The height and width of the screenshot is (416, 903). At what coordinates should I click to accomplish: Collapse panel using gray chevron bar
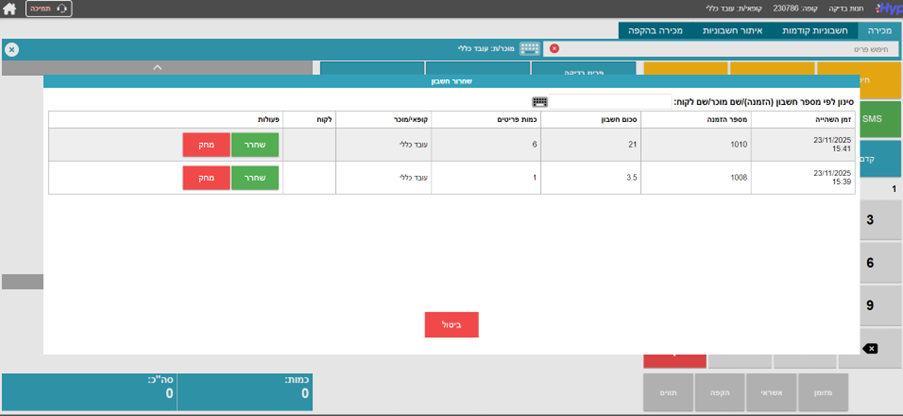point(157,67)
